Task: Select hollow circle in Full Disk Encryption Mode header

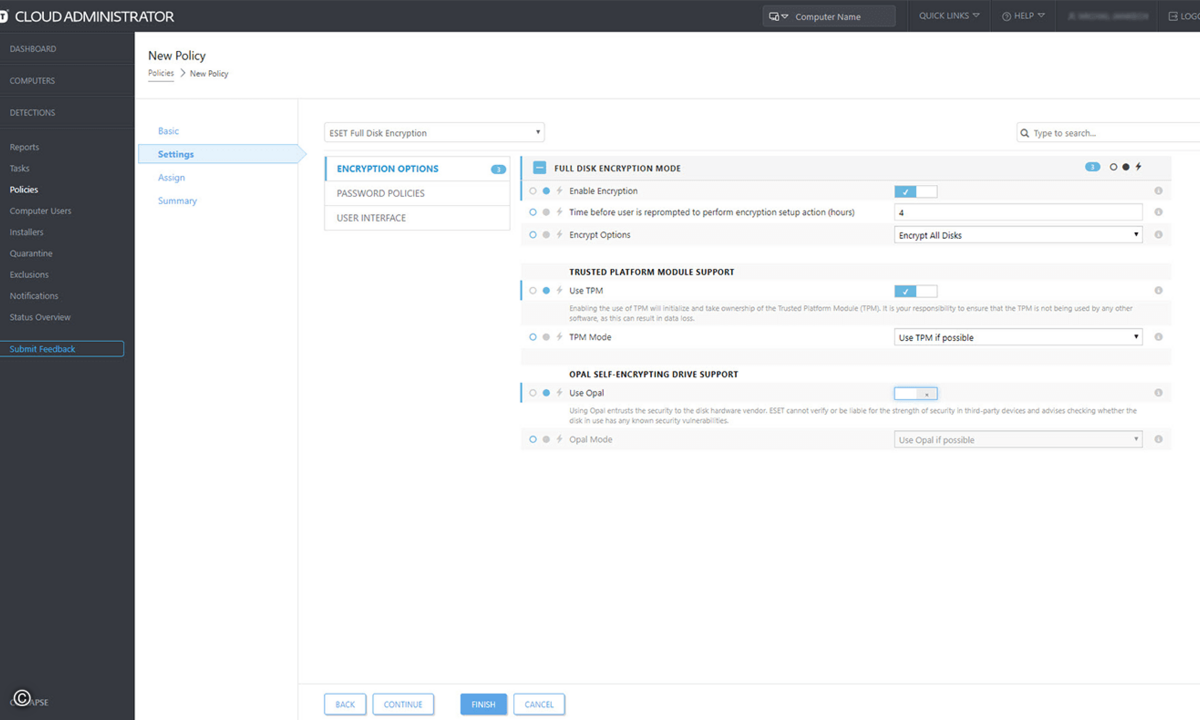Action: pos(1114,167)
